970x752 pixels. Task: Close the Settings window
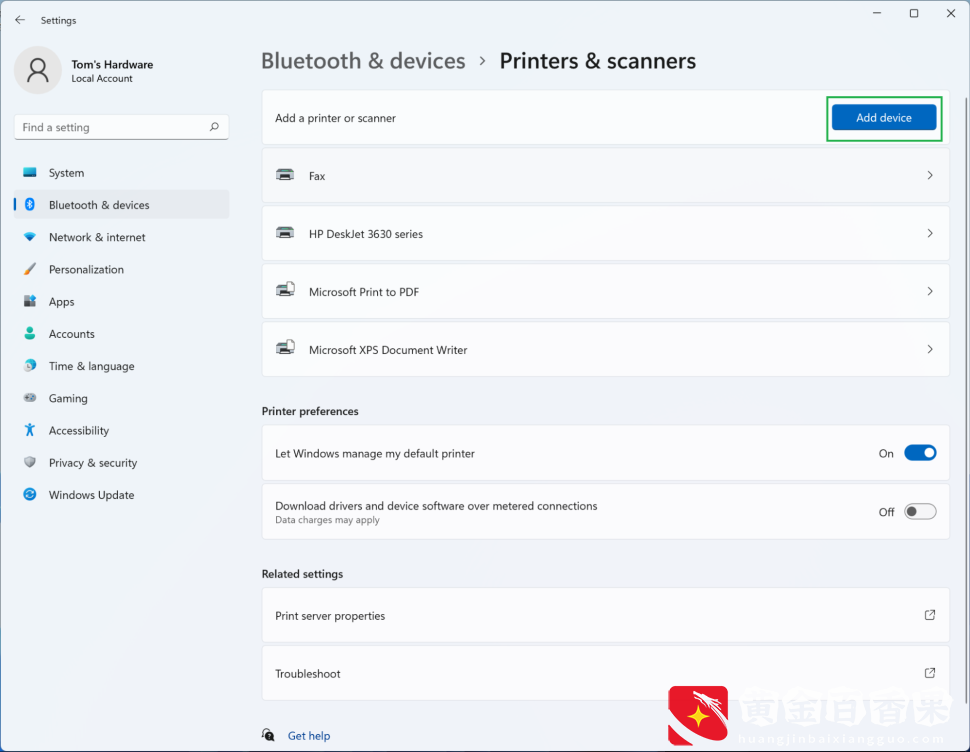(x=951, y=14)
